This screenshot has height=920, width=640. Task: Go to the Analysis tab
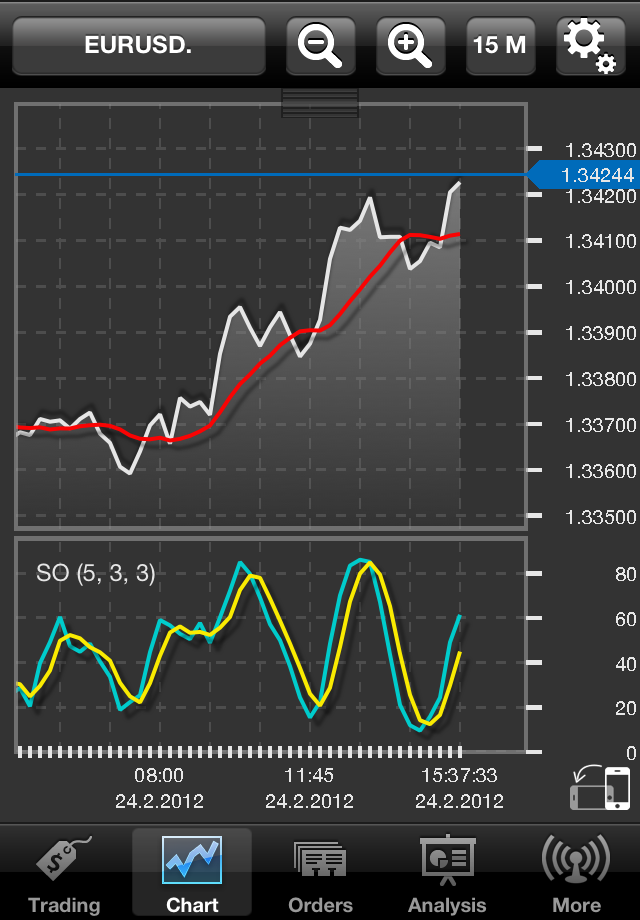tap(448, 874)
